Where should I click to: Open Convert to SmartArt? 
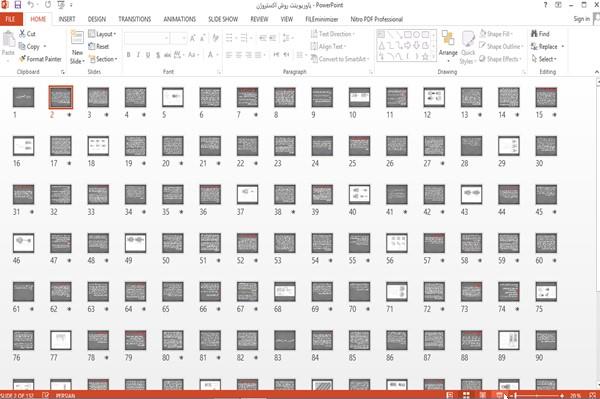click(x=340, y=59)
